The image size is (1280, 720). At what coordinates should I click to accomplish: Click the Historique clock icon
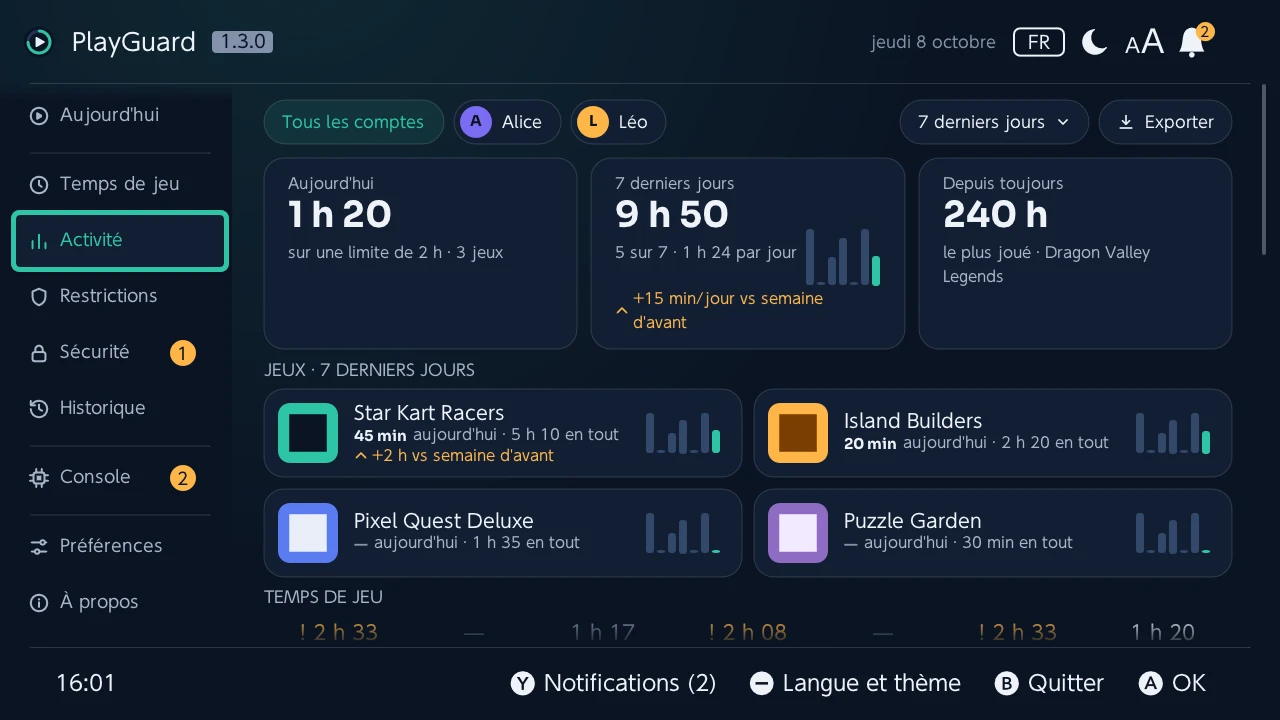[x=39, y=408]
